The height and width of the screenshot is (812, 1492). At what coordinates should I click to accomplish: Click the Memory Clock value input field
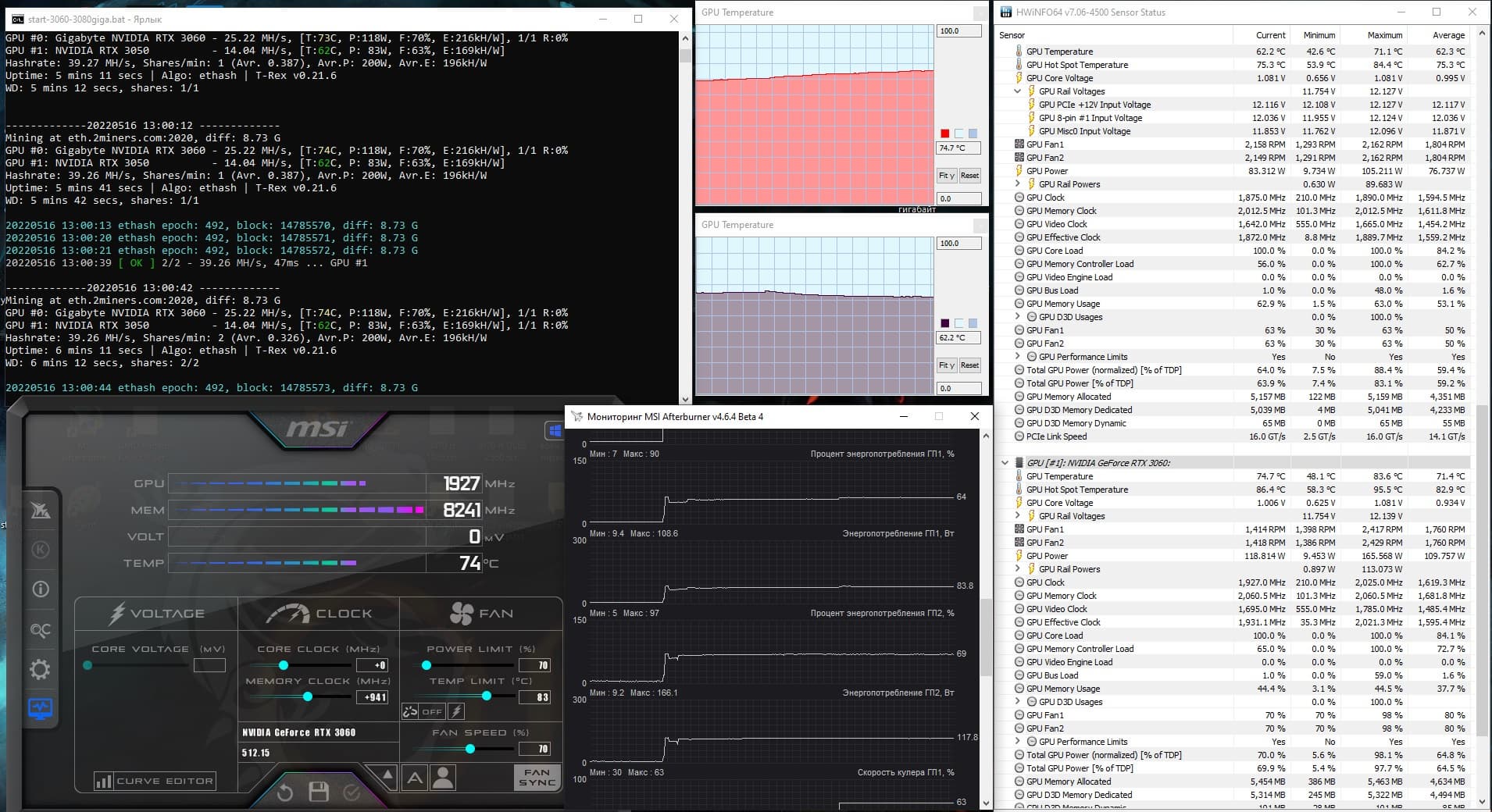tap(372, 697)
